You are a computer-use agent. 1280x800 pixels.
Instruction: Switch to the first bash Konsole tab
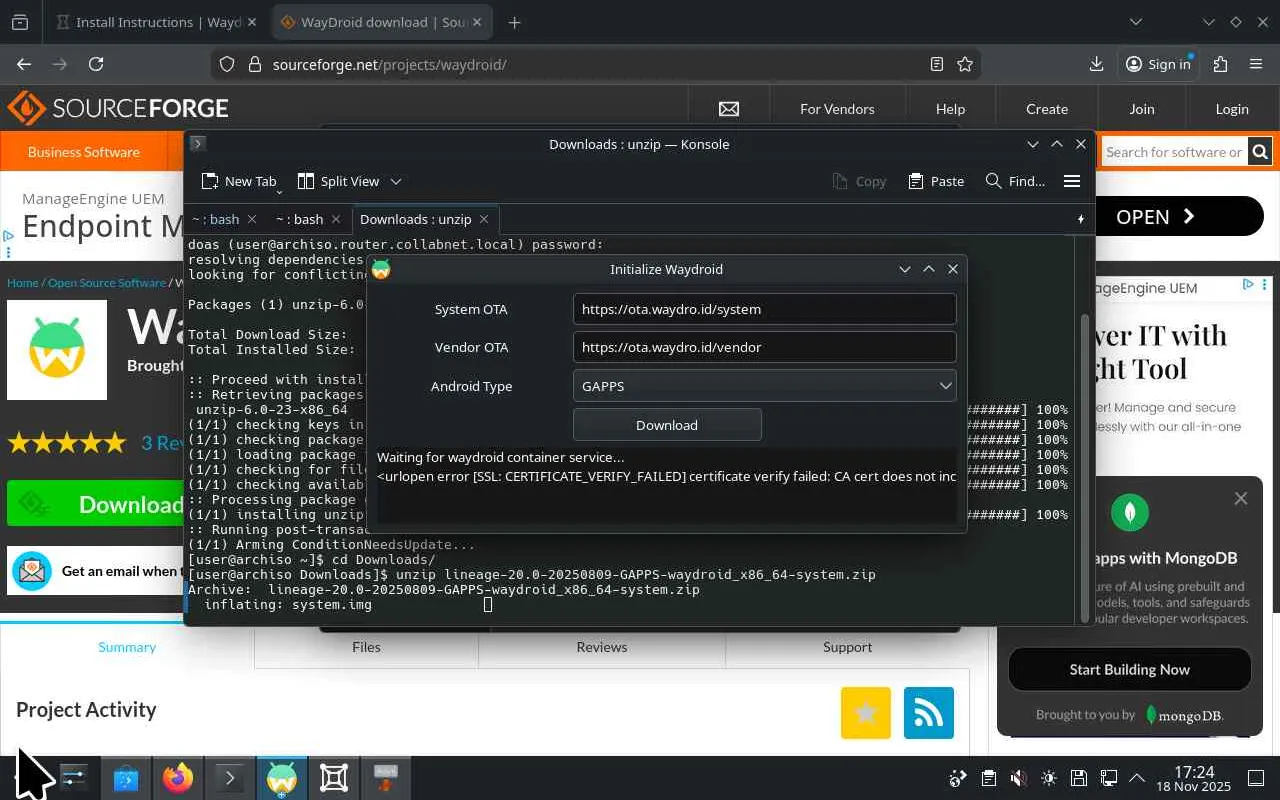pyautogui.click(x=216, y=219)
